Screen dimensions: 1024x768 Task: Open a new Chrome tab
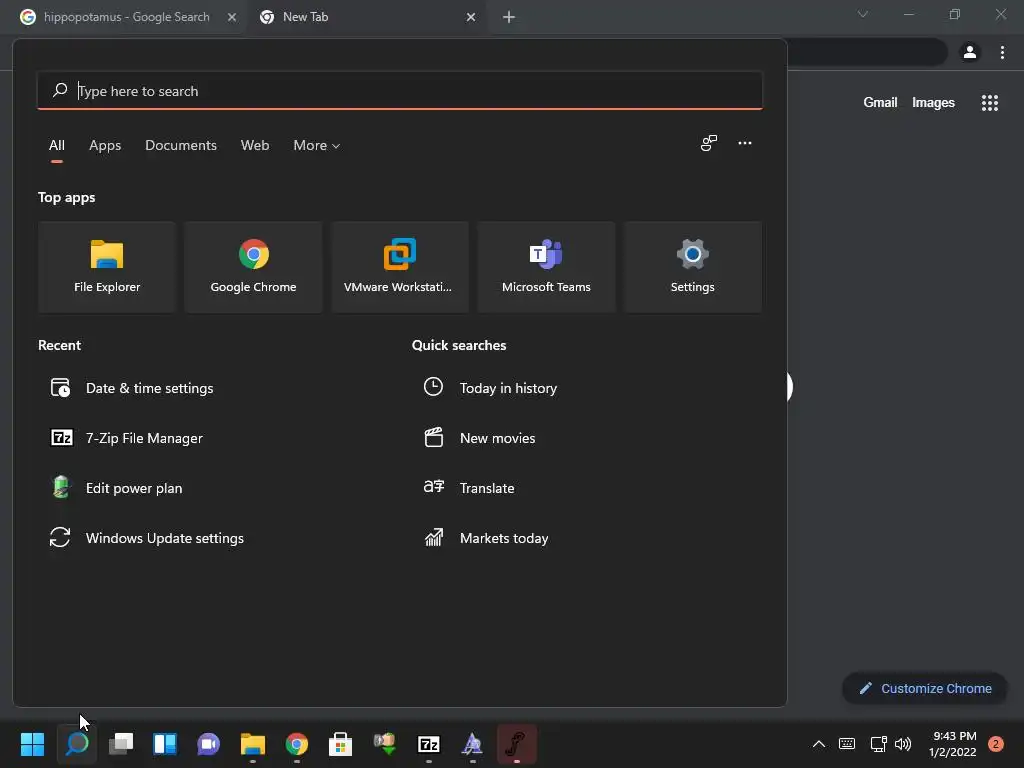(509, 17)
